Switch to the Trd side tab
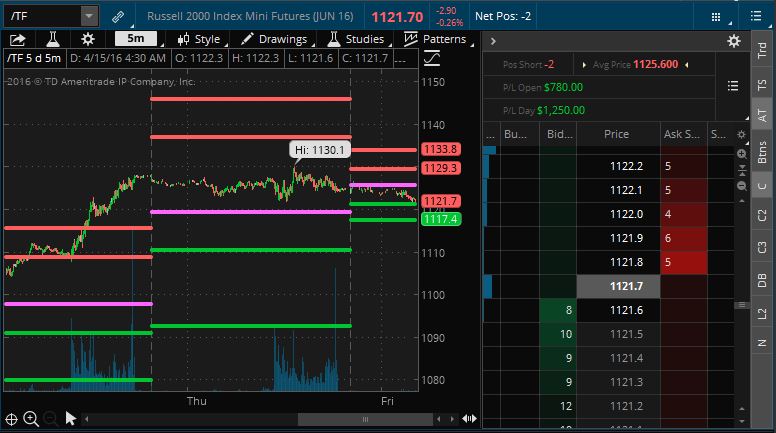The height and width of the screenshot is (433, 776). (762, 47)
